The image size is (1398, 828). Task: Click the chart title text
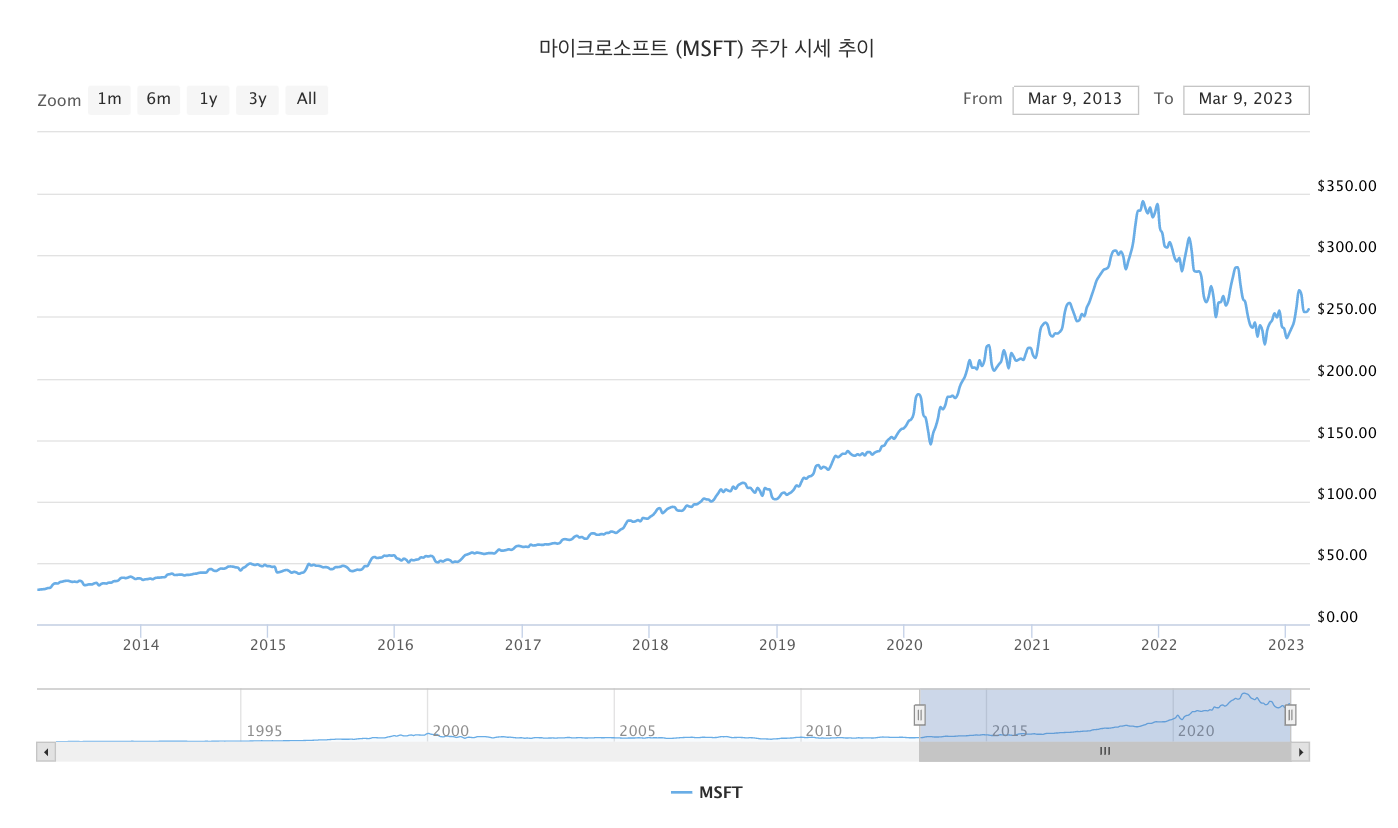707,48
